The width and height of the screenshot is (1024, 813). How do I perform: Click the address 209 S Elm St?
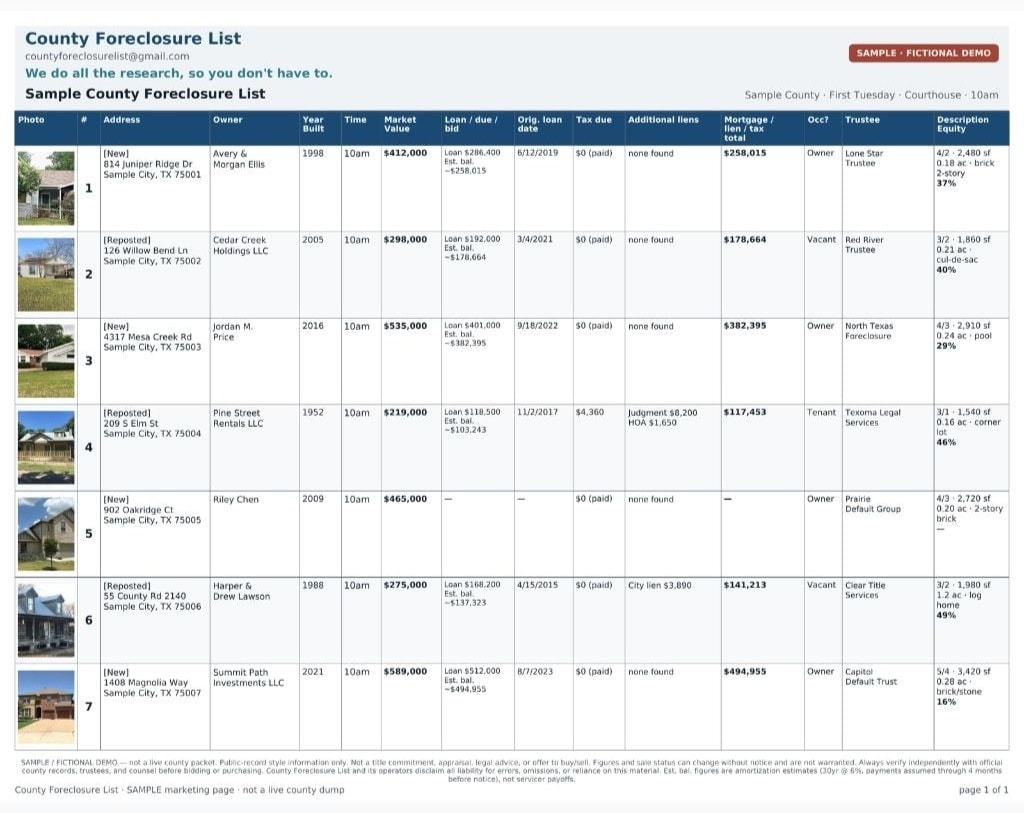[x=131, y=423]
